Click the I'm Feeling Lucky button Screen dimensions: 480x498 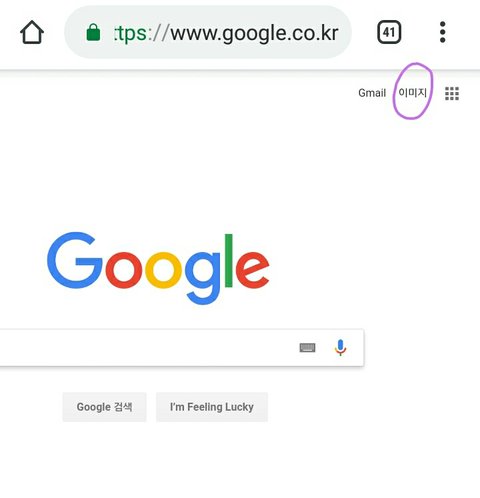[212, 407]
